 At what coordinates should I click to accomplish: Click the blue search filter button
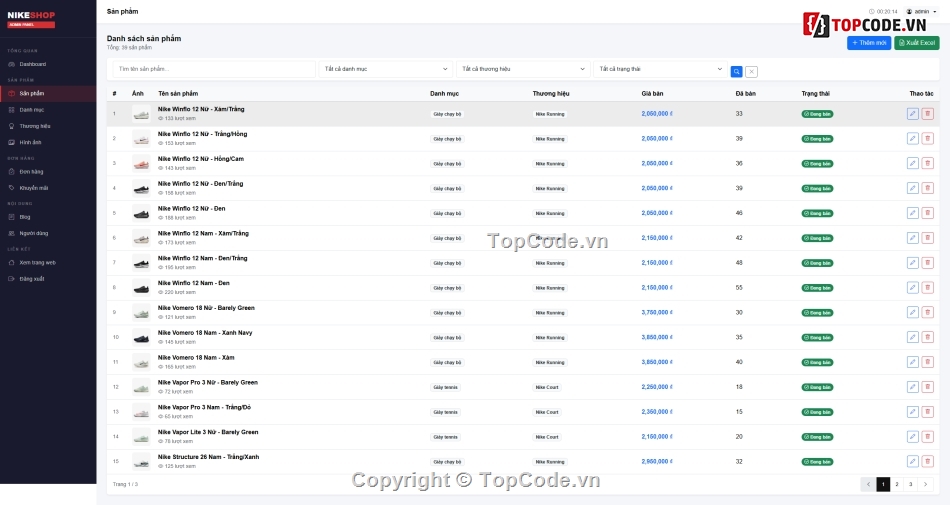point(736,71)
